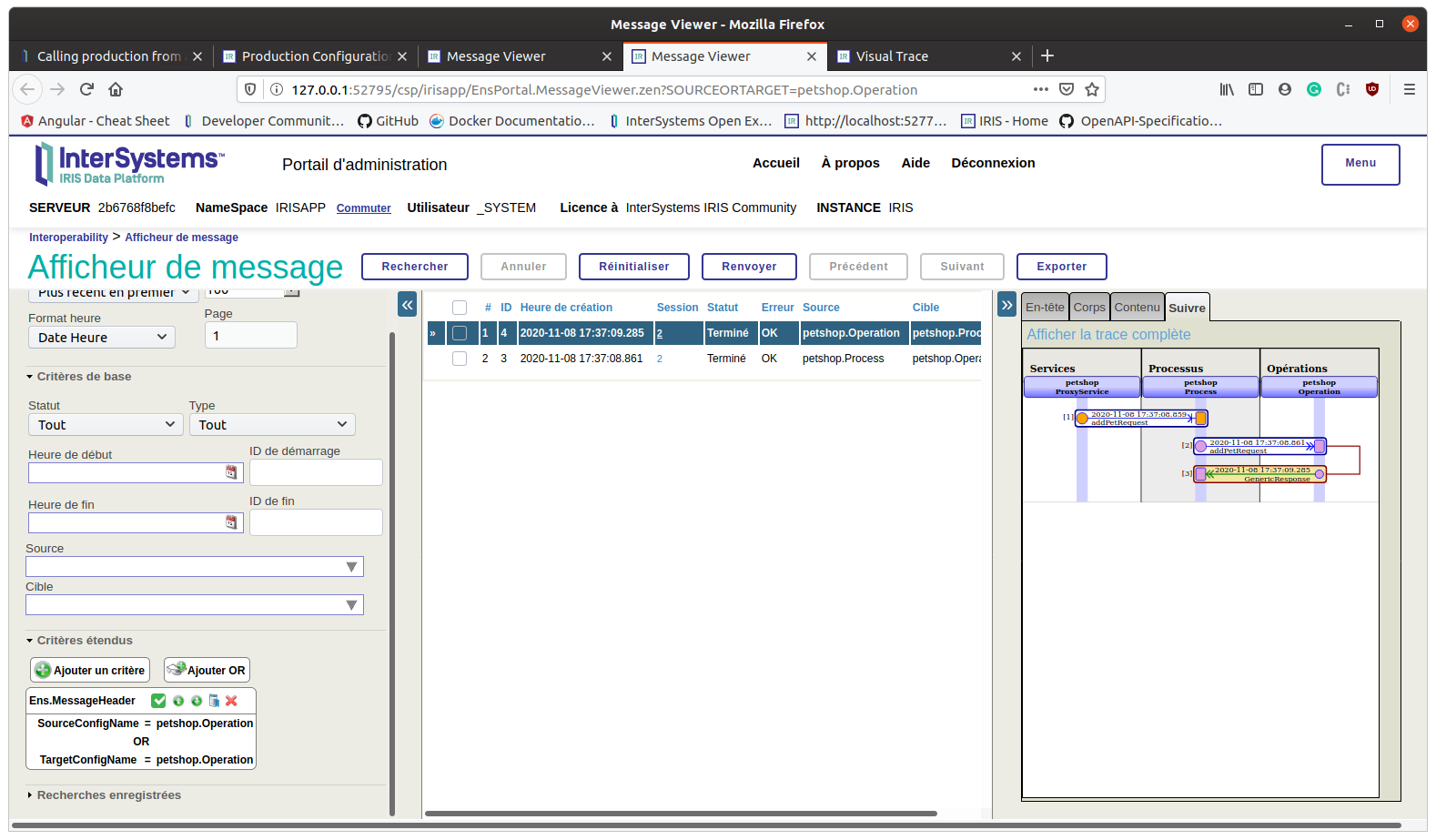The height and width of the screenshot is (840, 1436).
Task: Collapse the Critères de base section
Action: pyautogui.click(x=78, y=376)
